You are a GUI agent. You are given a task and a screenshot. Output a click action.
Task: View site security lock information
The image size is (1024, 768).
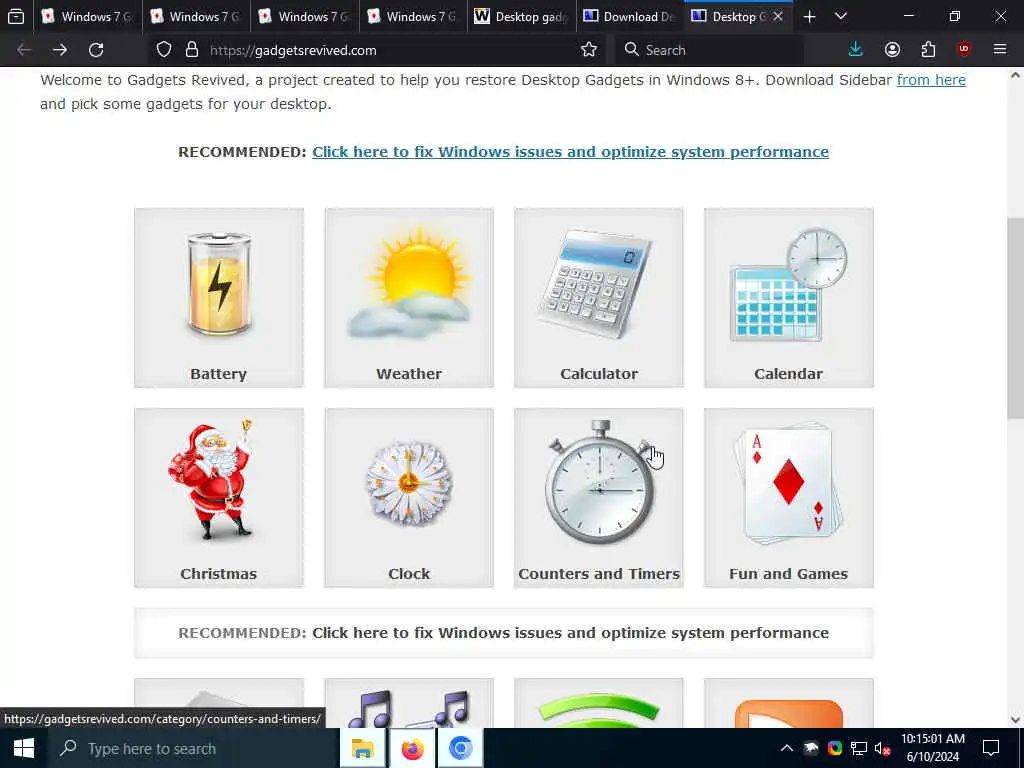click(x=191, y=50)
